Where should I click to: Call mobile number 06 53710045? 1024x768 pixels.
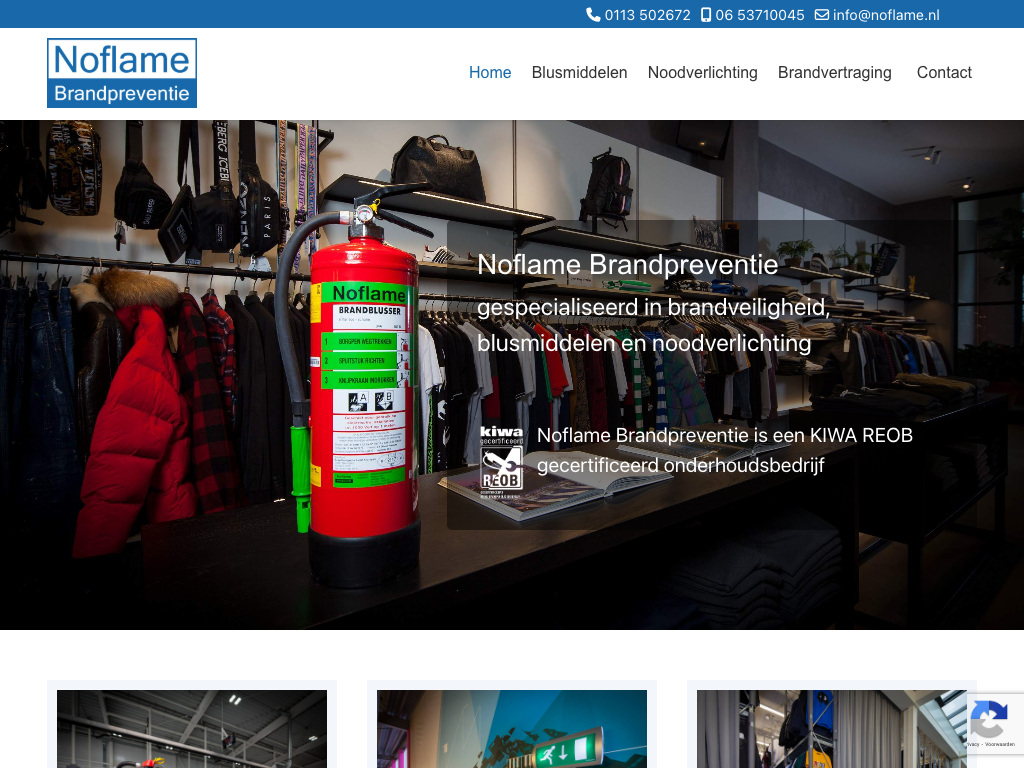(760, 15)
